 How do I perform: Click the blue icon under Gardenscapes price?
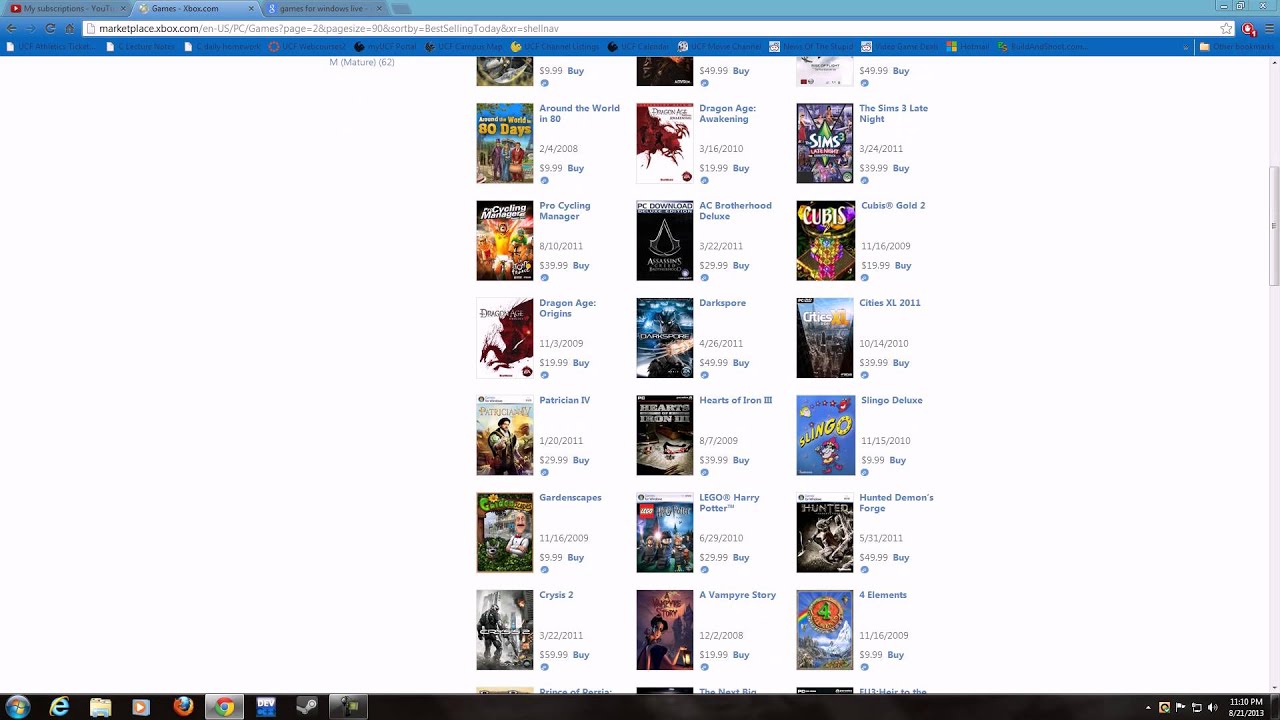click(x=544, y=570)
